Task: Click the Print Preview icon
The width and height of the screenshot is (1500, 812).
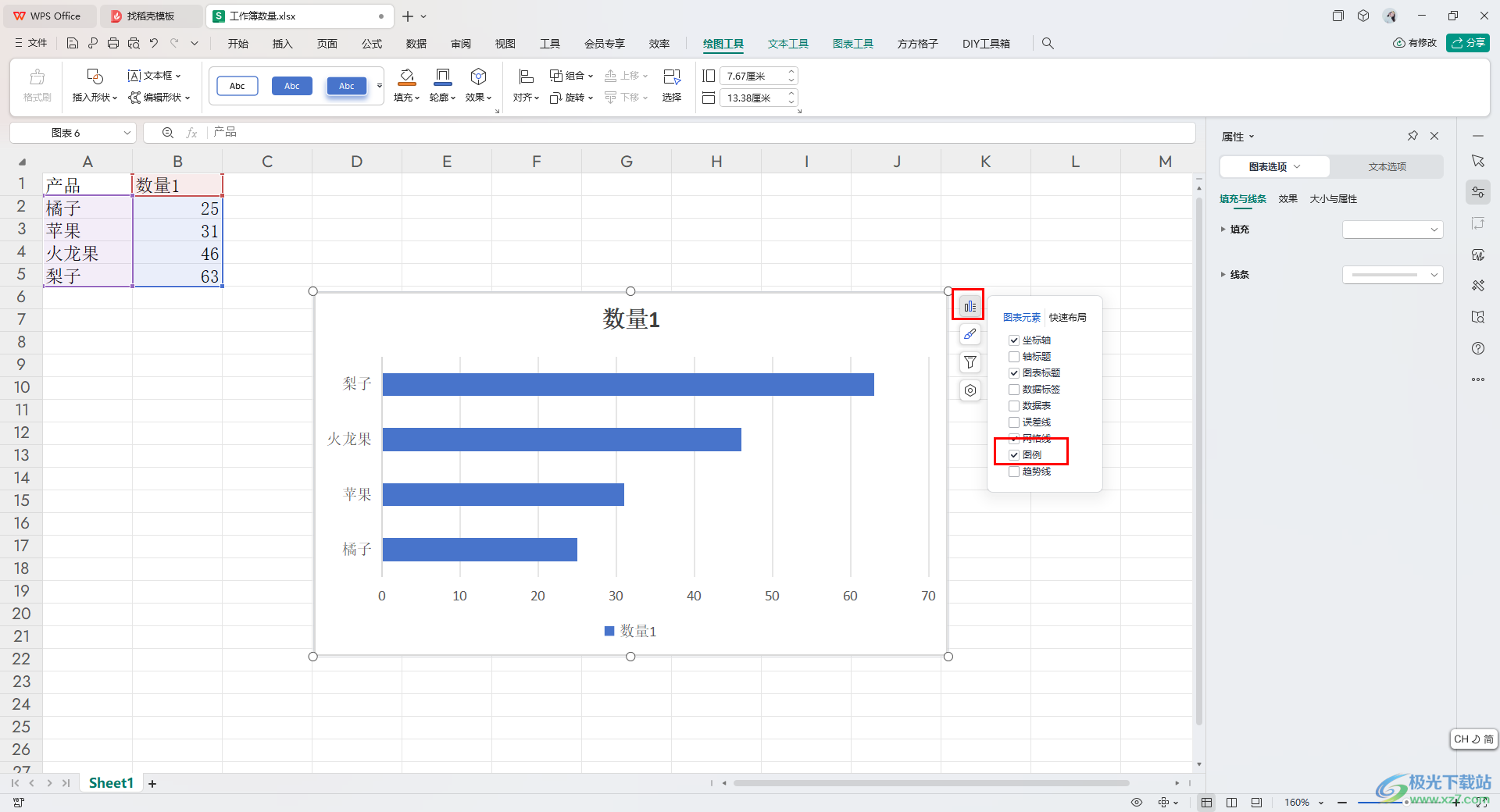Action: click(134, 44)
